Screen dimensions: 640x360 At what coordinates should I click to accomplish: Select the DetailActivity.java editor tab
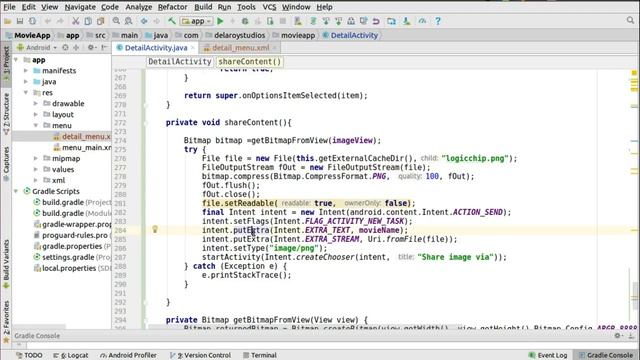click(x=156, y=48)
